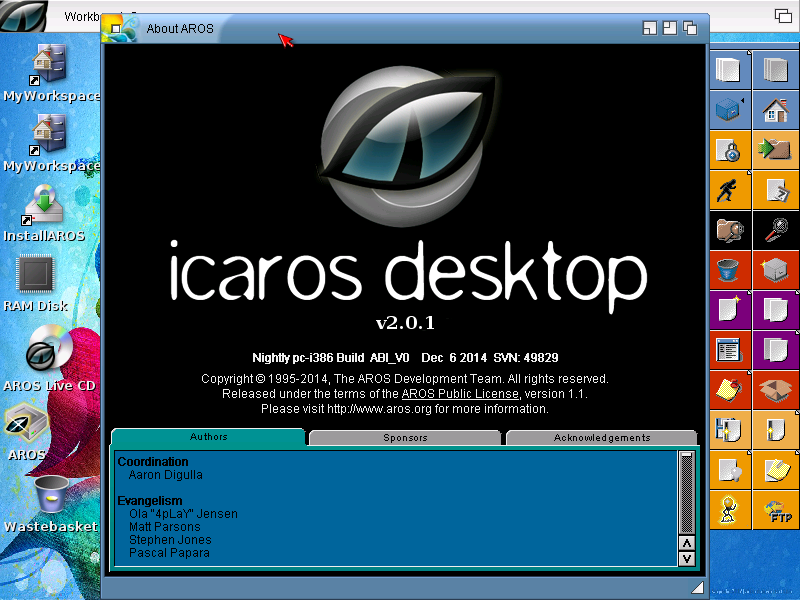This screenshot has height=600, width=800.
Task: Click the 'Pascal Papara' entry
Action: click(169, 553)
